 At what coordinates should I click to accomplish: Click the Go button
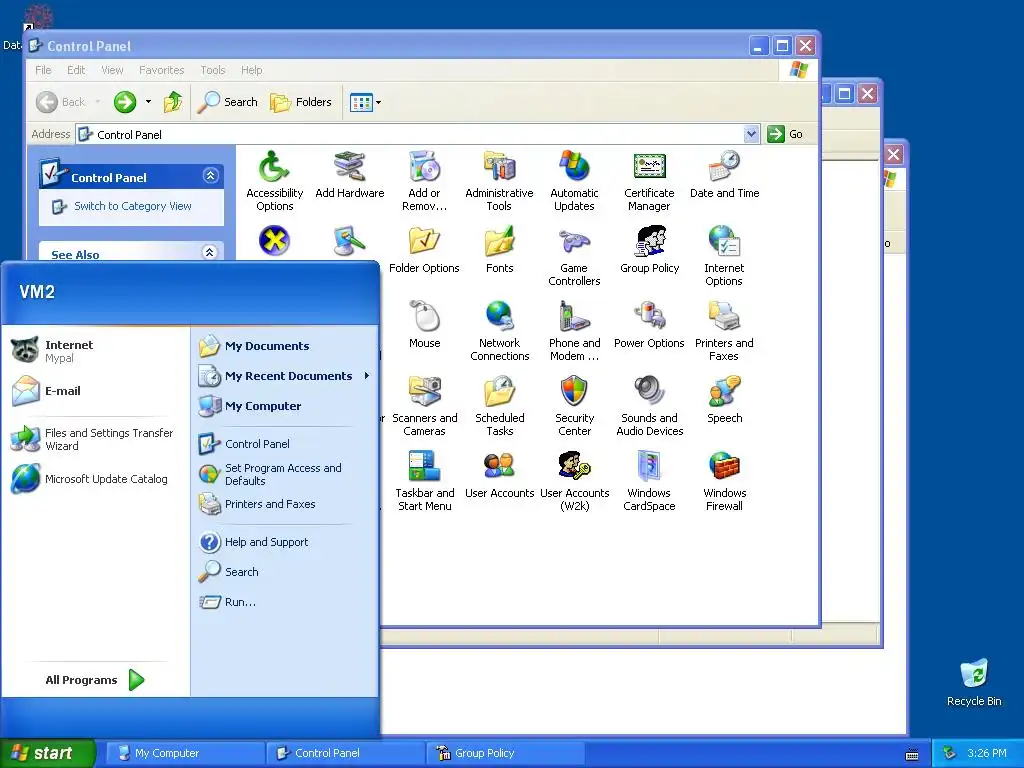(x=786, y=134)
